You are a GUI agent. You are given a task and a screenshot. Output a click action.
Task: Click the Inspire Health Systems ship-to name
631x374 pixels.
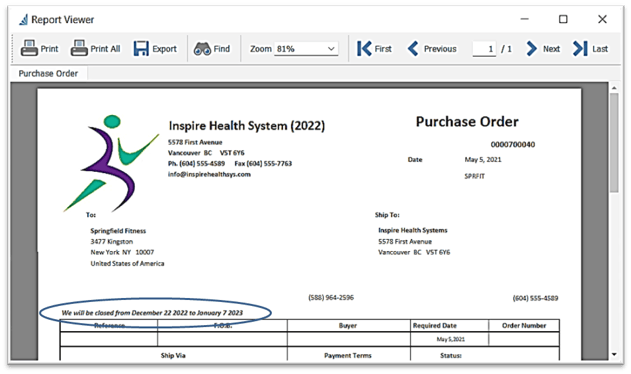pos(412,230)
